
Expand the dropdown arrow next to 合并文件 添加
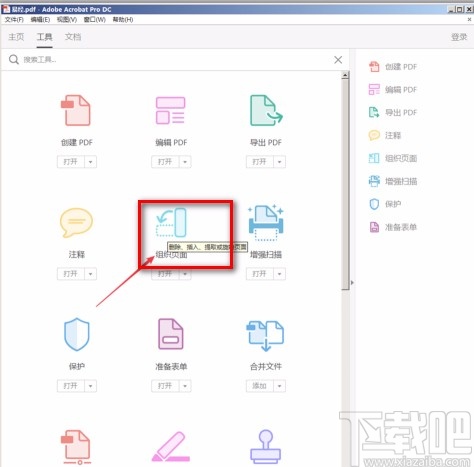coord(280,386)
